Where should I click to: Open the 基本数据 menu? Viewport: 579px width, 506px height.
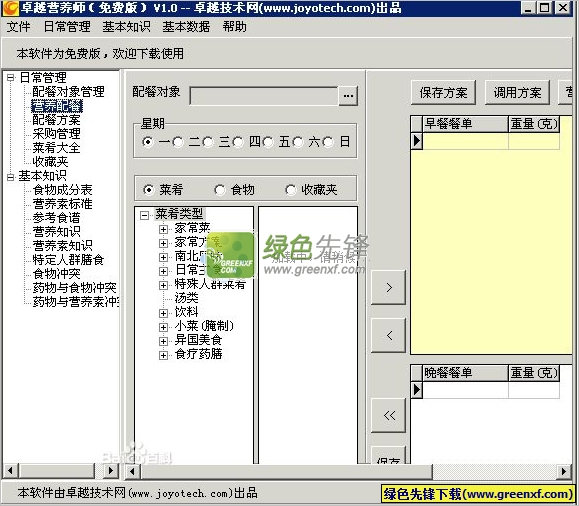tap(186, 27)
